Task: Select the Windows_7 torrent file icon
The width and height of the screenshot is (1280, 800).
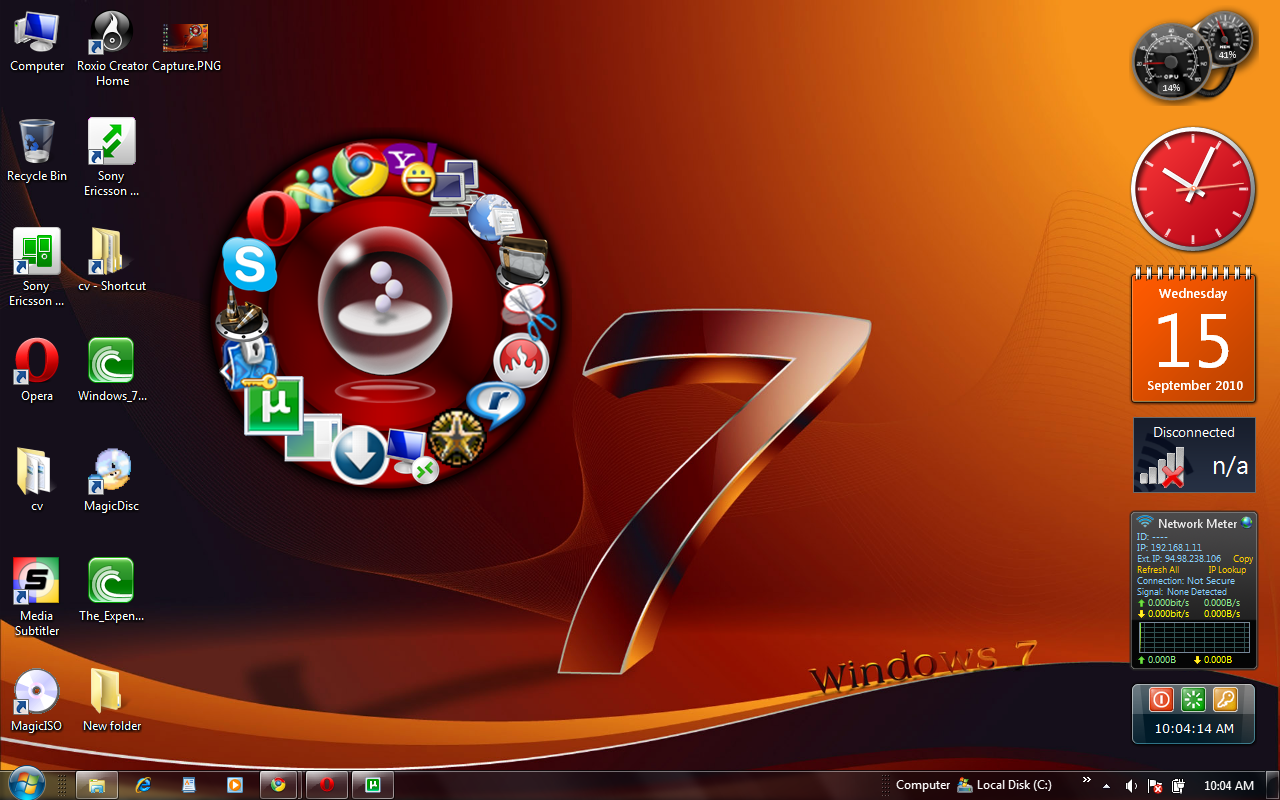Action: (112, 370)
